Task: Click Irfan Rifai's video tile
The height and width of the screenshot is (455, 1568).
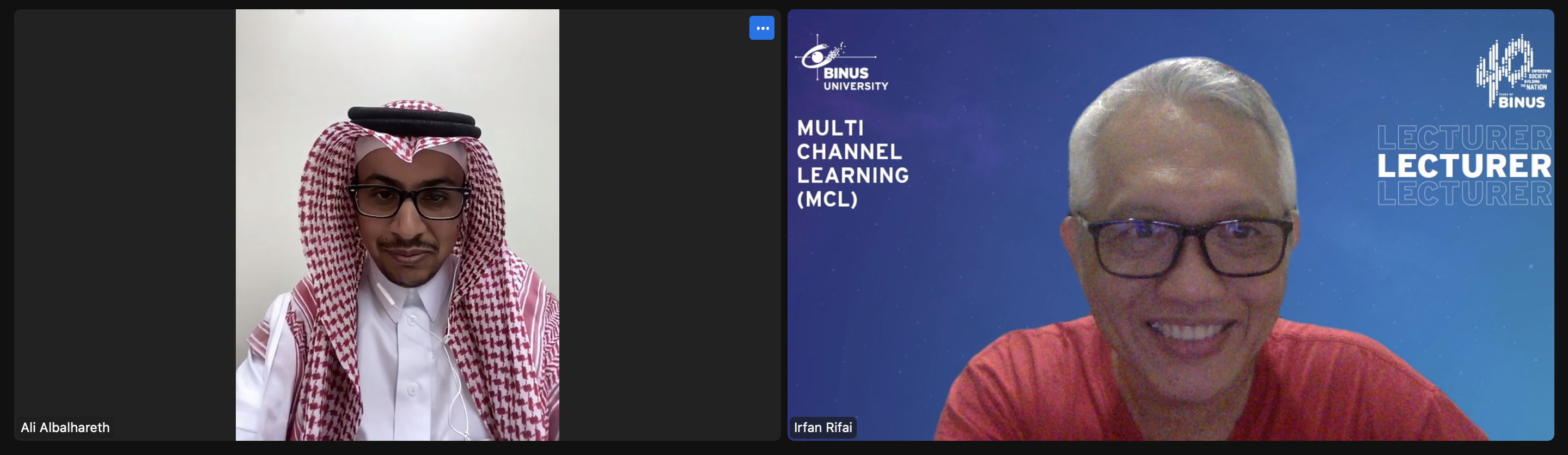Action: [1170, 225]
